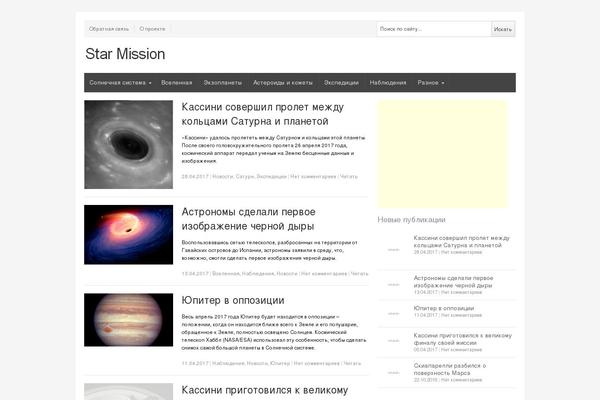Click the yellow advertisement block in sidebar
This screenshot has height=400, width=600.
(442, 154)
